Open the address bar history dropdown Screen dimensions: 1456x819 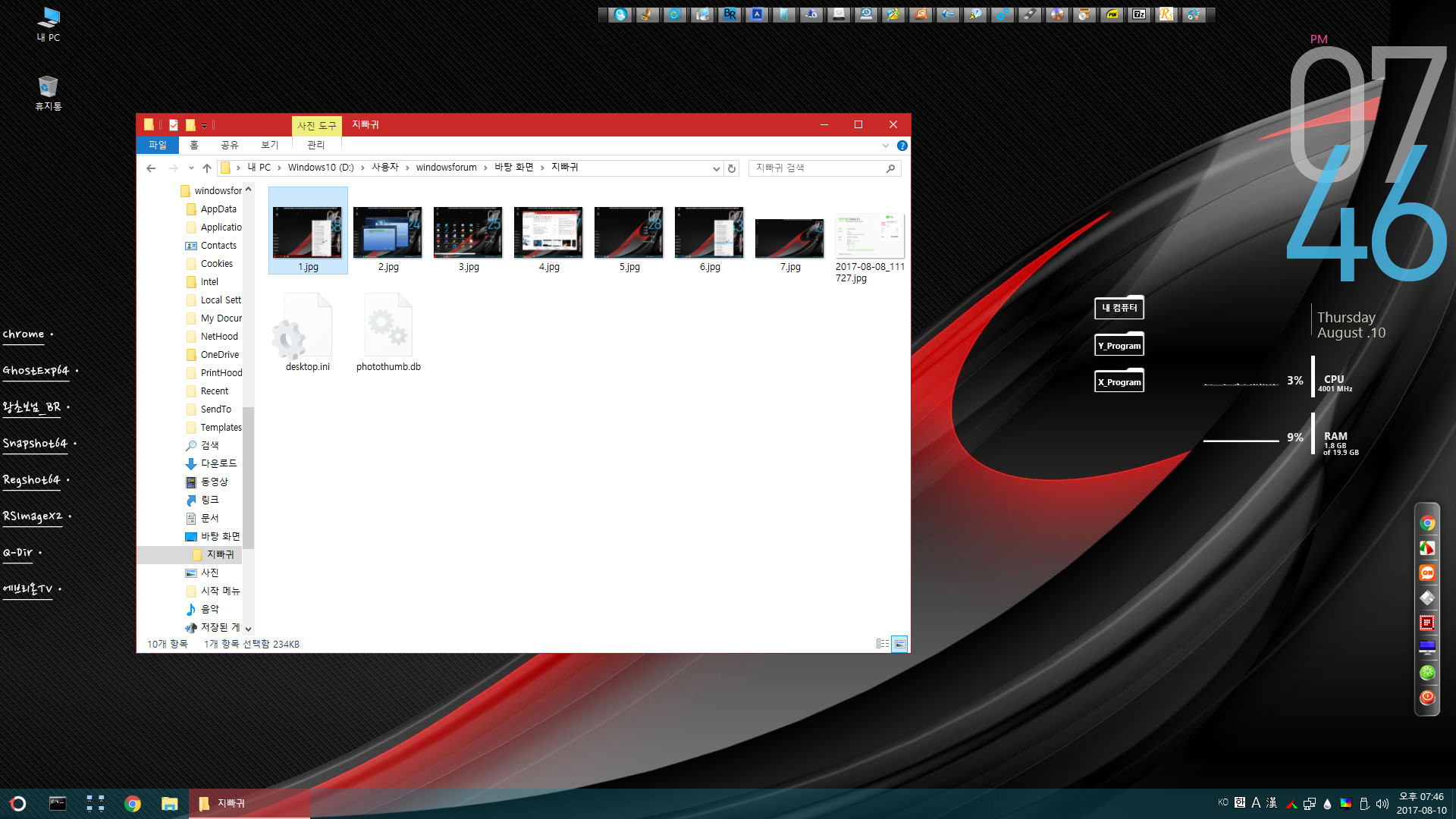click(x=716, y=168)
